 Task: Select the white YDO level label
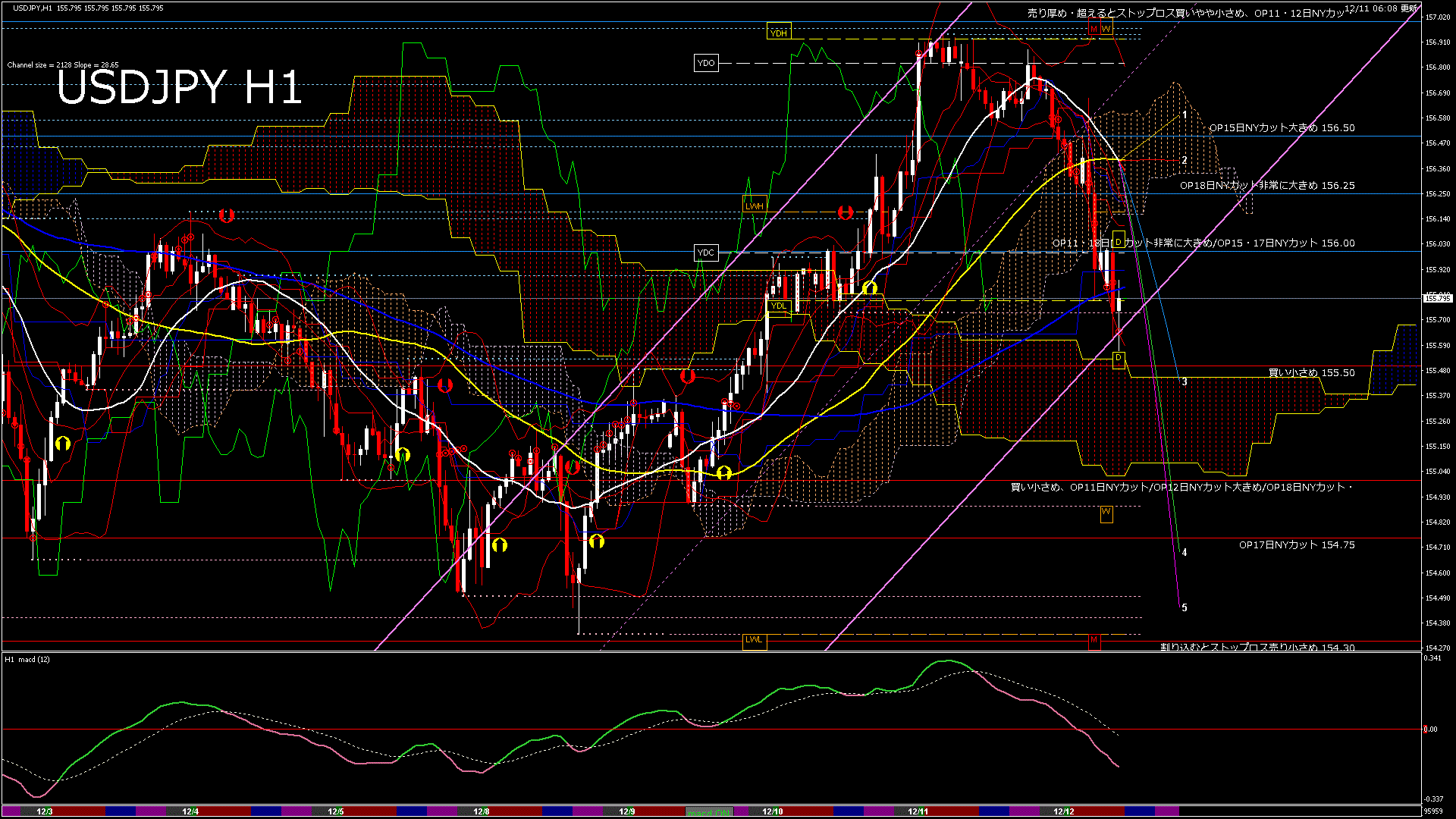706,63
